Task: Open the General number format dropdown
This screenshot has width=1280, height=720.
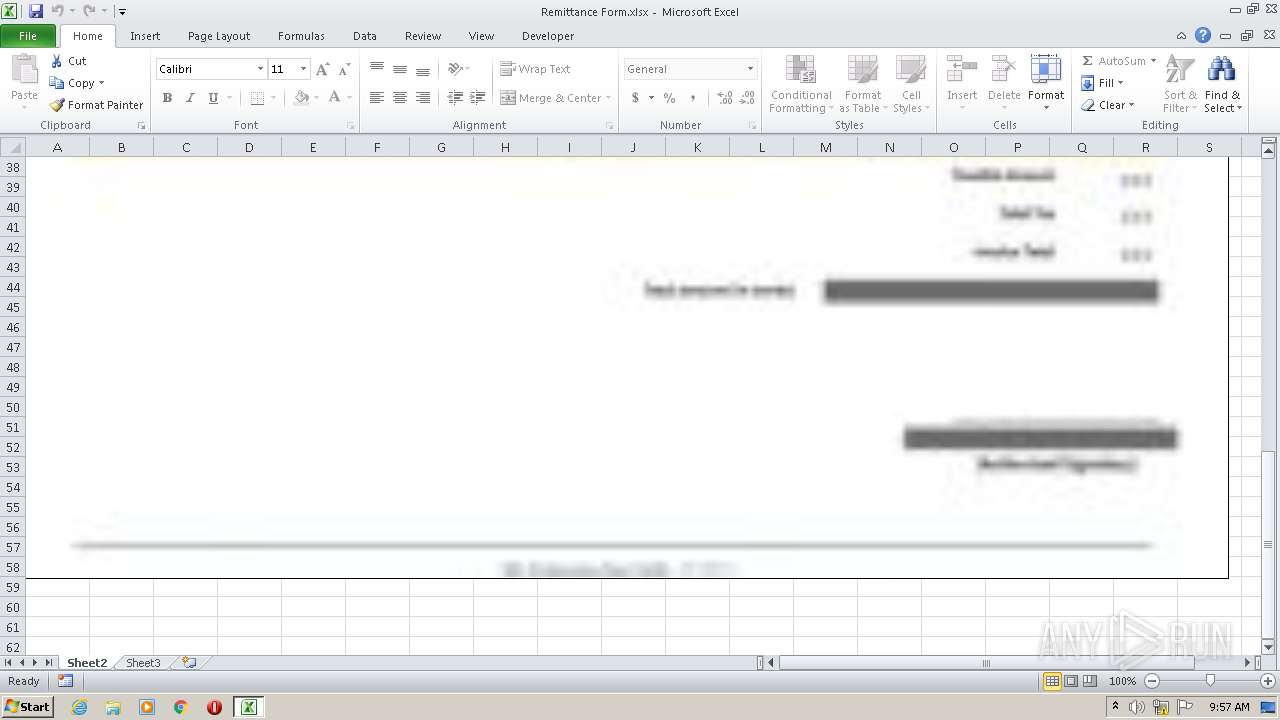Action: 750,69
